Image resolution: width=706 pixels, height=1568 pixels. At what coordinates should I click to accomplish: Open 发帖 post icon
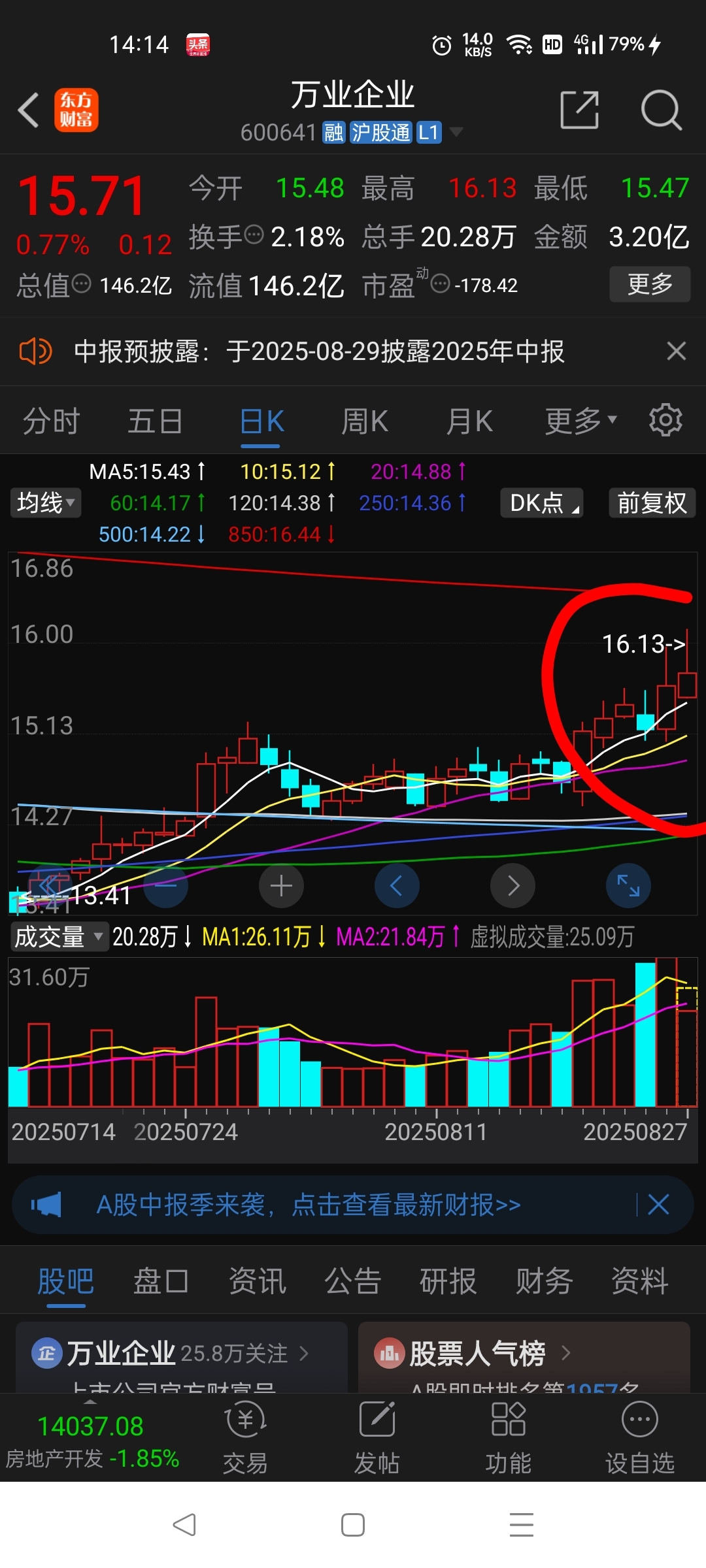[377, 1438]
